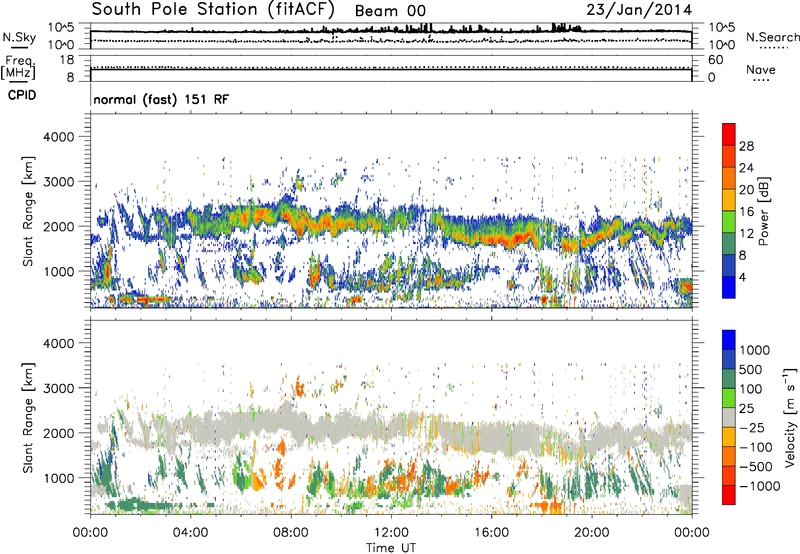Click the 'Power [dB]' colorbar label
Viewport: 800px width, 554px height.
click(x=764, y=211)
